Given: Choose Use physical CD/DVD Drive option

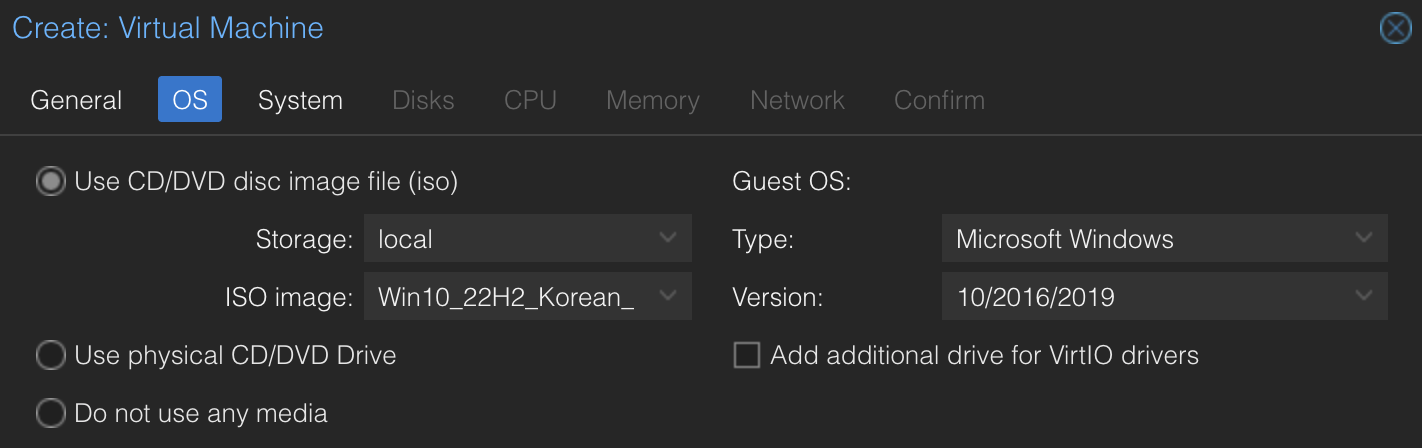Looking at the screenshot, I should pos(50,355).
